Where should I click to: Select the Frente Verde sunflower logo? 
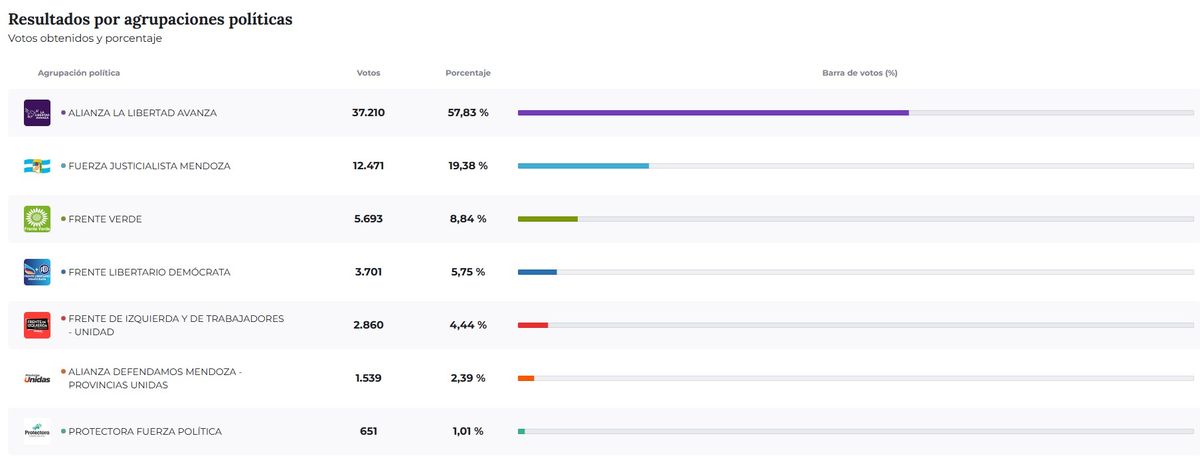click(37, 219)
